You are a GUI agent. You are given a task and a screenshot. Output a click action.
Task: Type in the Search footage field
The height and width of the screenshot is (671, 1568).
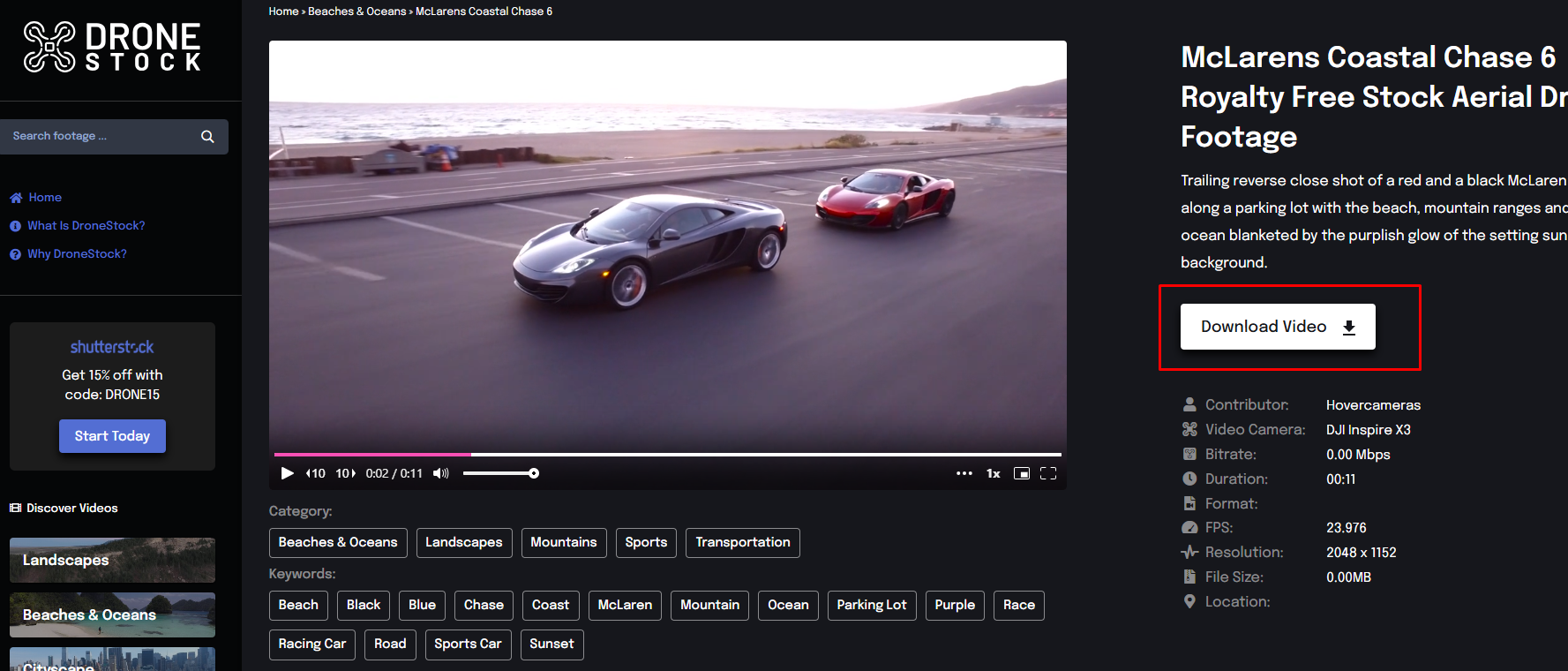point(101,137)
